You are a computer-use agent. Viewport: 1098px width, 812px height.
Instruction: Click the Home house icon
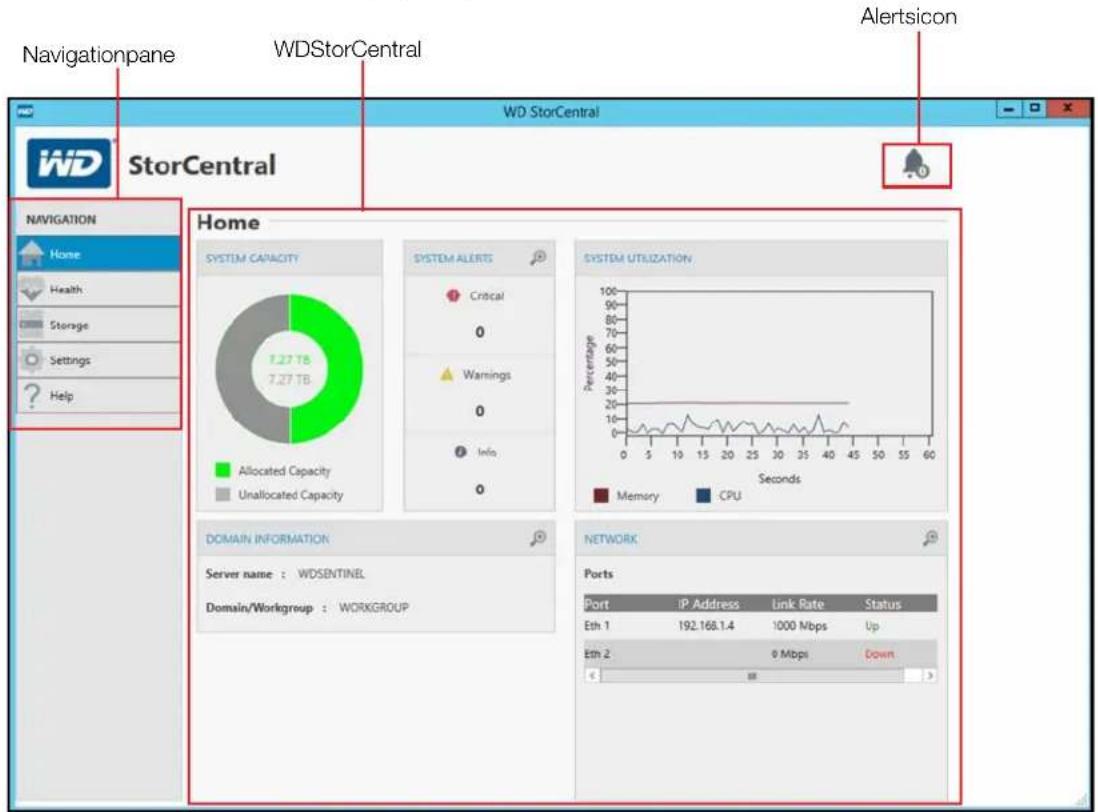pyautogui.click(x=32, y=253)
